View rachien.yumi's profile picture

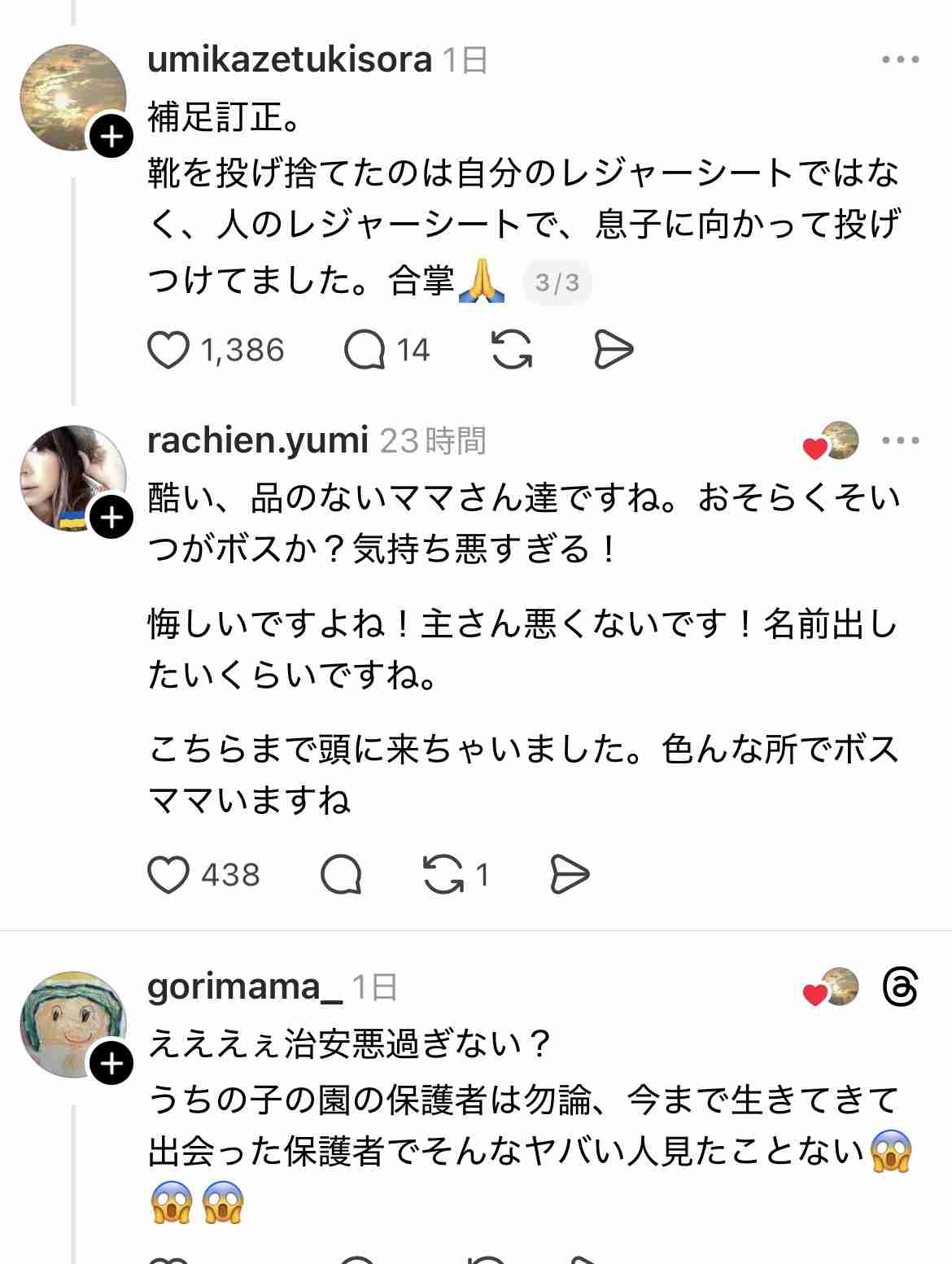[72, 478]
